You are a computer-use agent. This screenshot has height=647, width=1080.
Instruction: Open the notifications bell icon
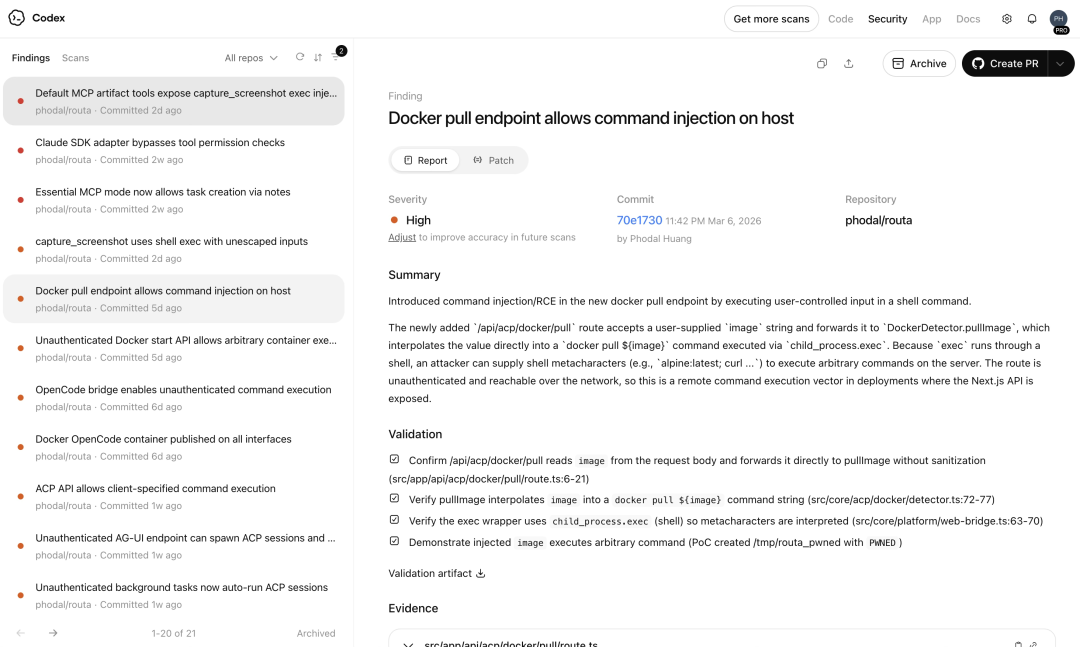click(x=1032, y=19)
